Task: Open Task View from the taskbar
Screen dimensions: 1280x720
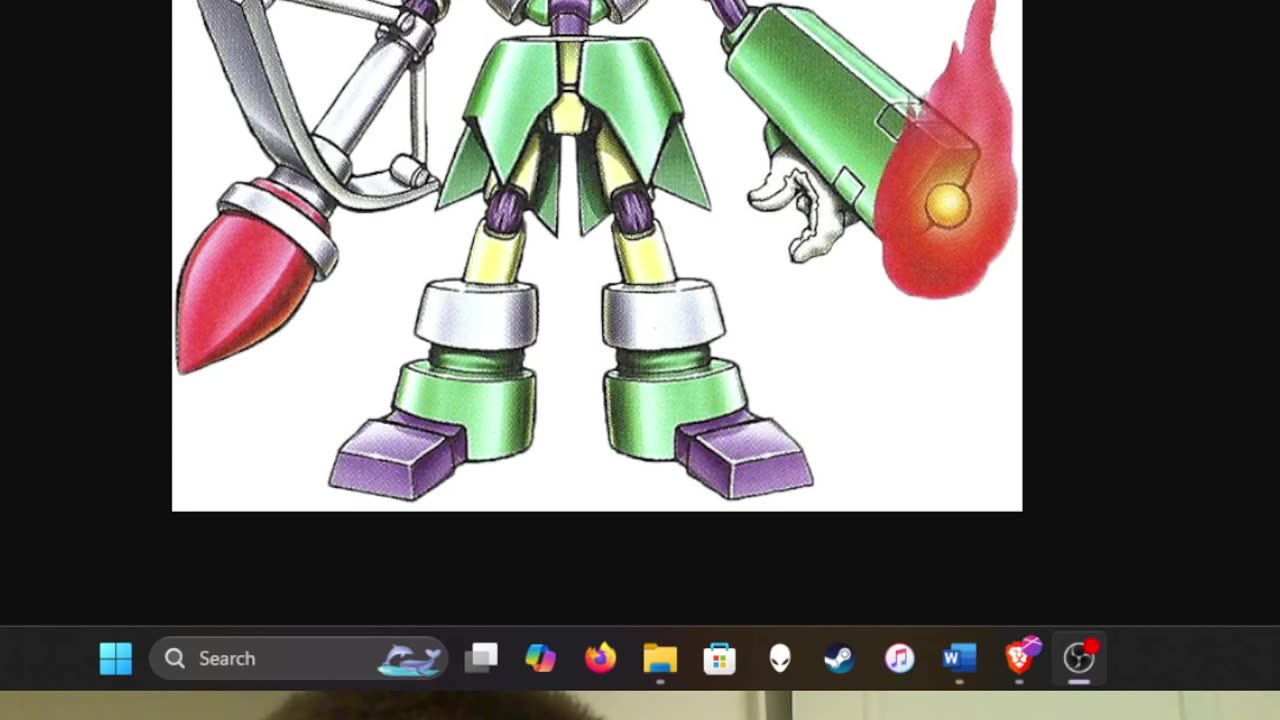Action: point(481,658)
